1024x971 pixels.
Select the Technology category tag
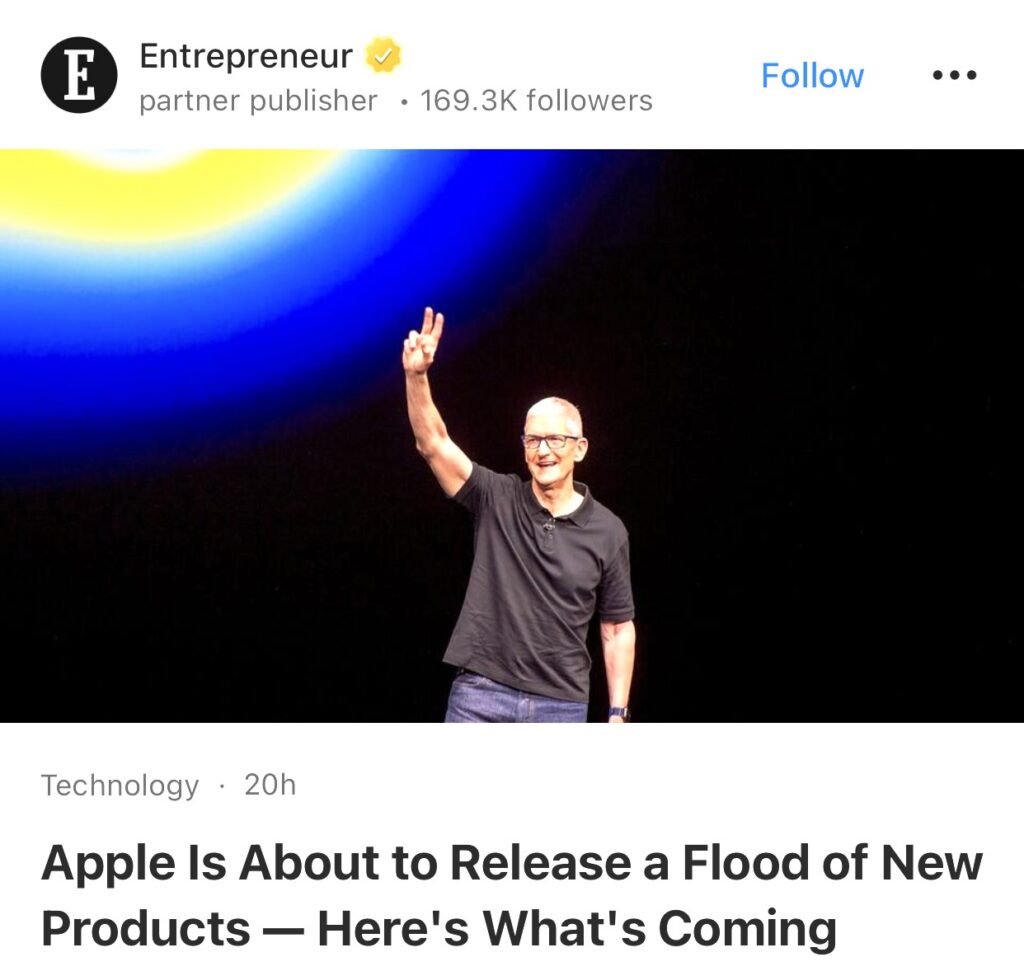tap(120, 785)
